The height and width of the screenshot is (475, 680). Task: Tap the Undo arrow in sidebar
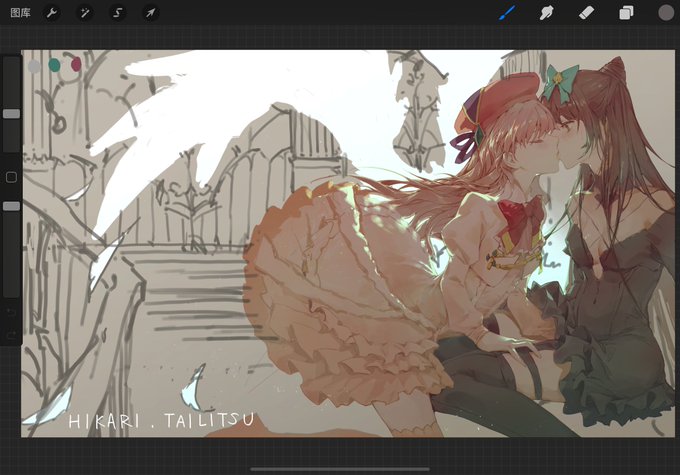[x=11, y=312]
